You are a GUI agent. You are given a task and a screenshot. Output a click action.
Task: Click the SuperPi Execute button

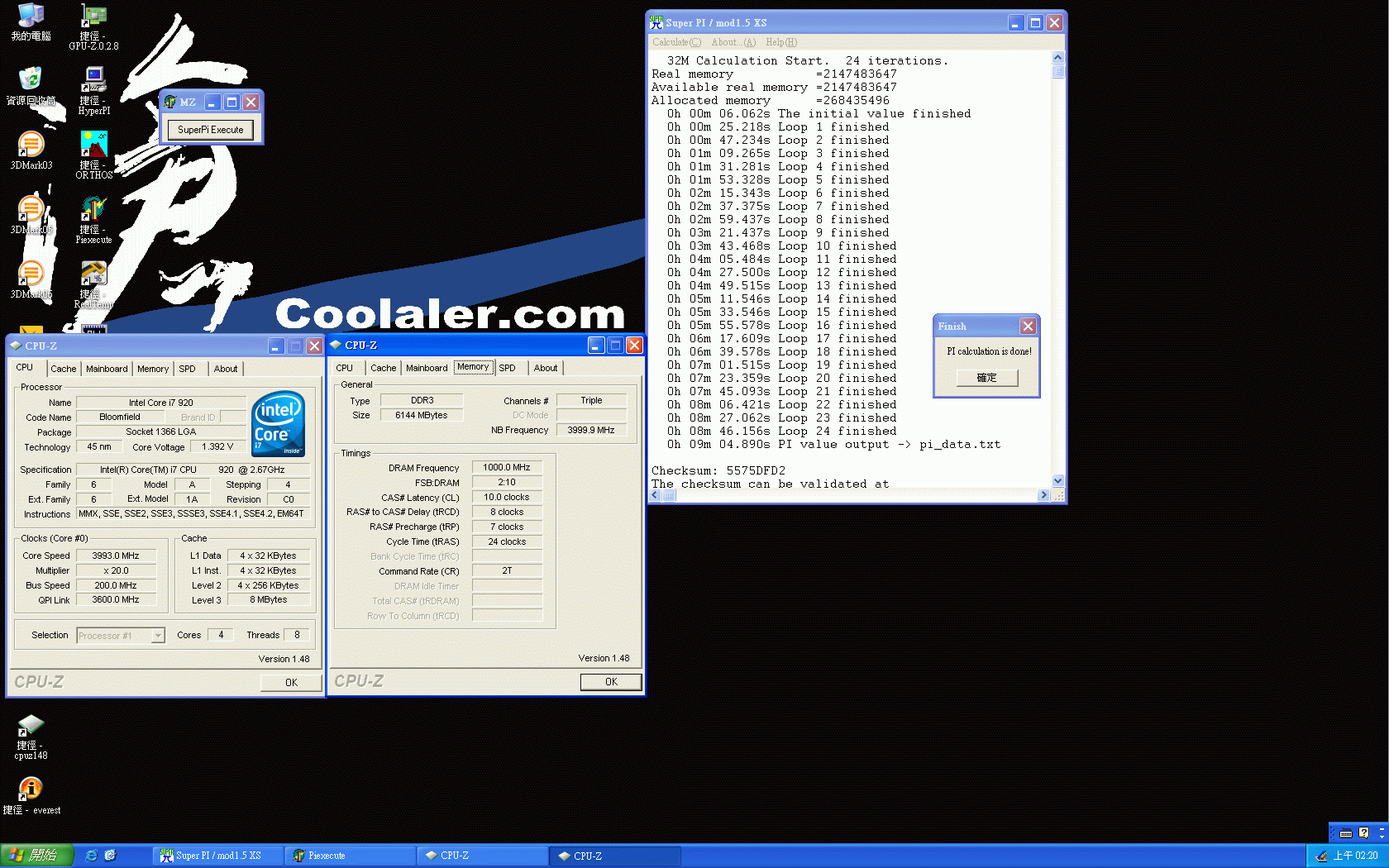pyautogui.click(x=210, y=130)
